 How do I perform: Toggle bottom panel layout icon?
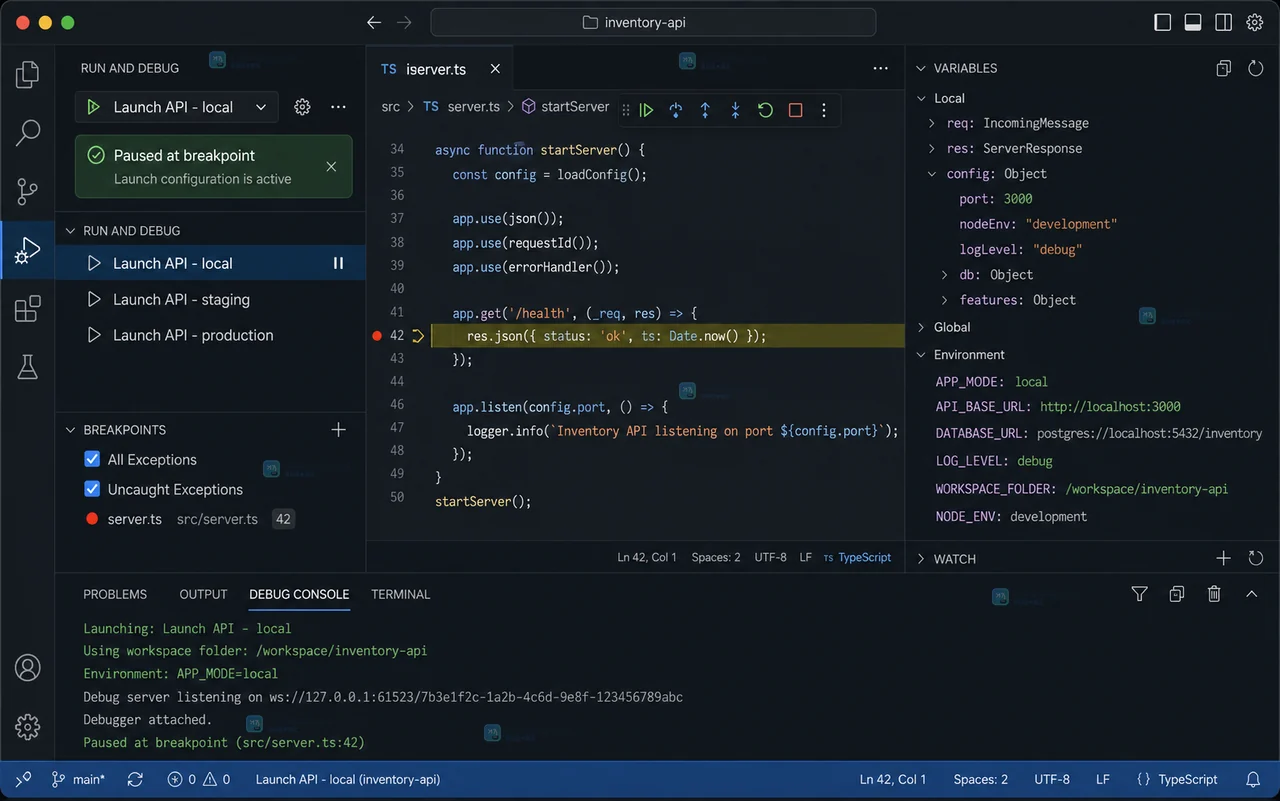[1193, 22]
